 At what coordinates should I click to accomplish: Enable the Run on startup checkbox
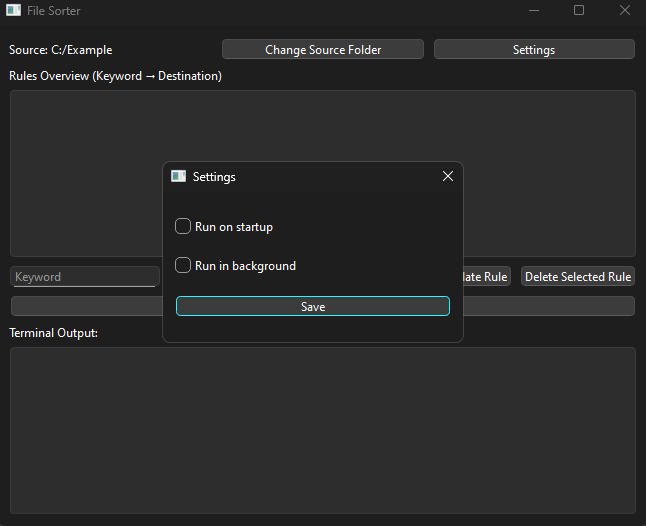click(183, 227)
